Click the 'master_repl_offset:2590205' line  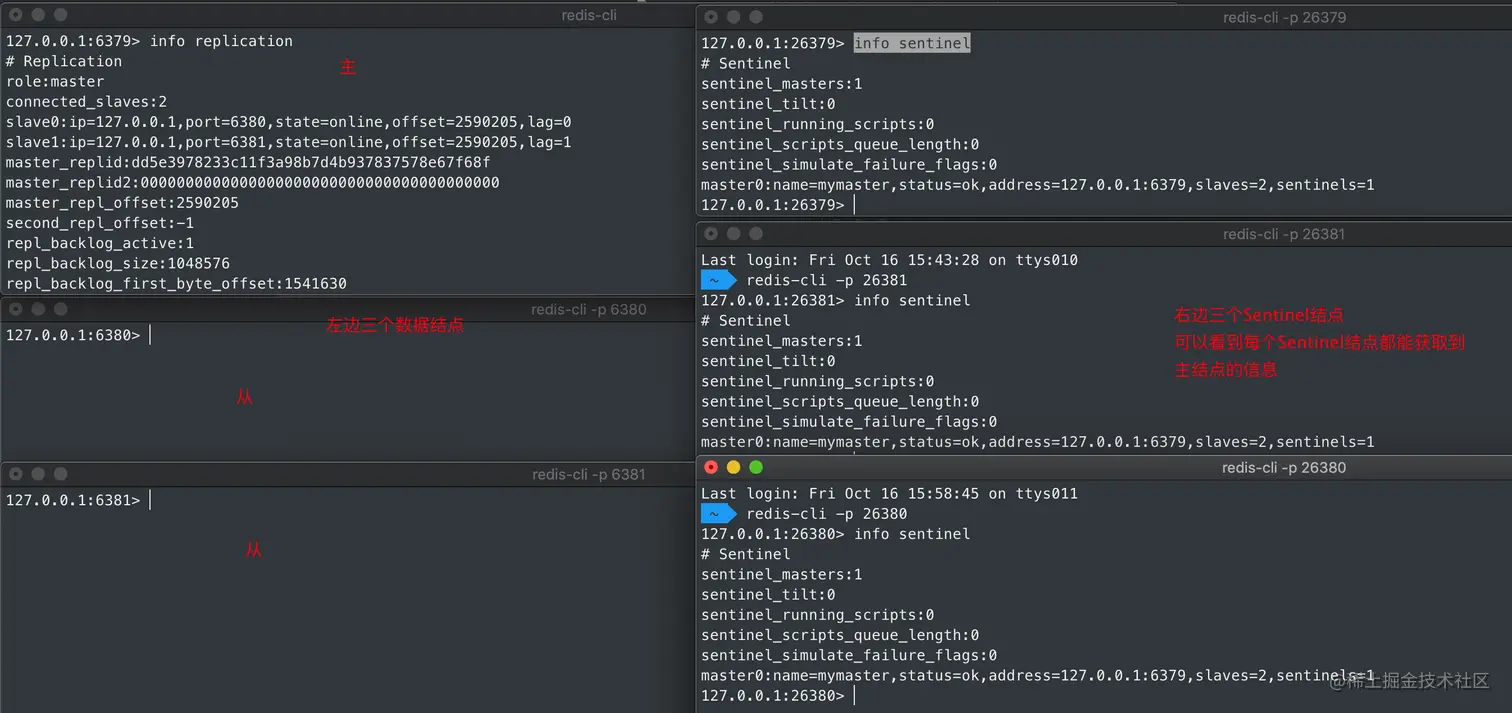tap(122, 203)
